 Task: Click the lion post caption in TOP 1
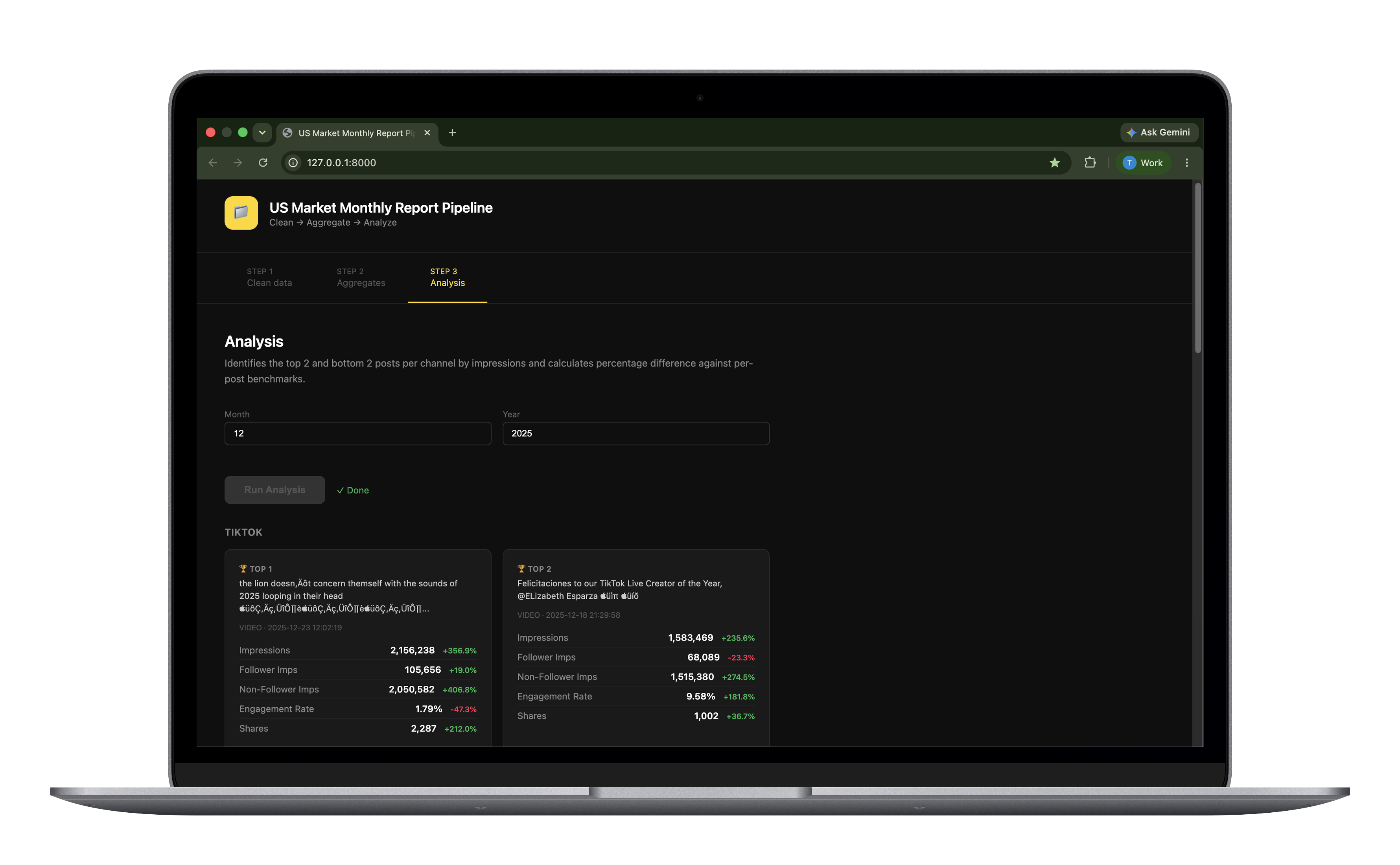(x=348, y=596)
